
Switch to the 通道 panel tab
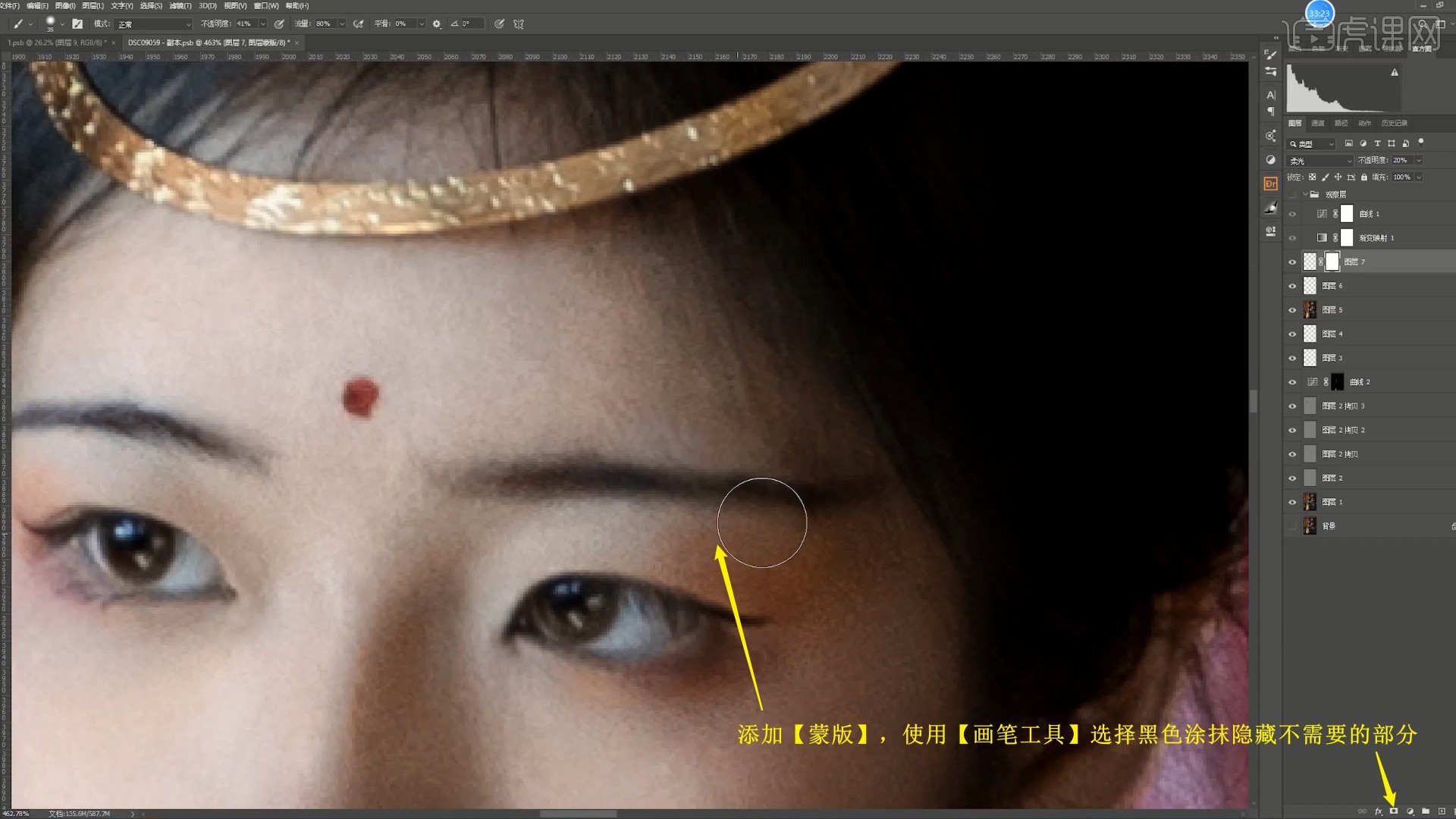click(1318, 123)
